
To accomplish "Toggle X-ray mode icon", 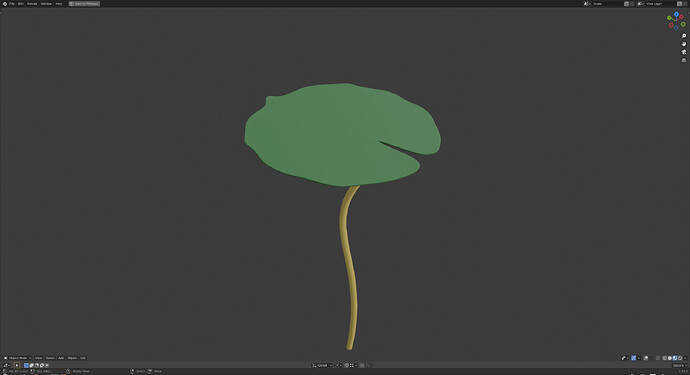I will (658, 358).
